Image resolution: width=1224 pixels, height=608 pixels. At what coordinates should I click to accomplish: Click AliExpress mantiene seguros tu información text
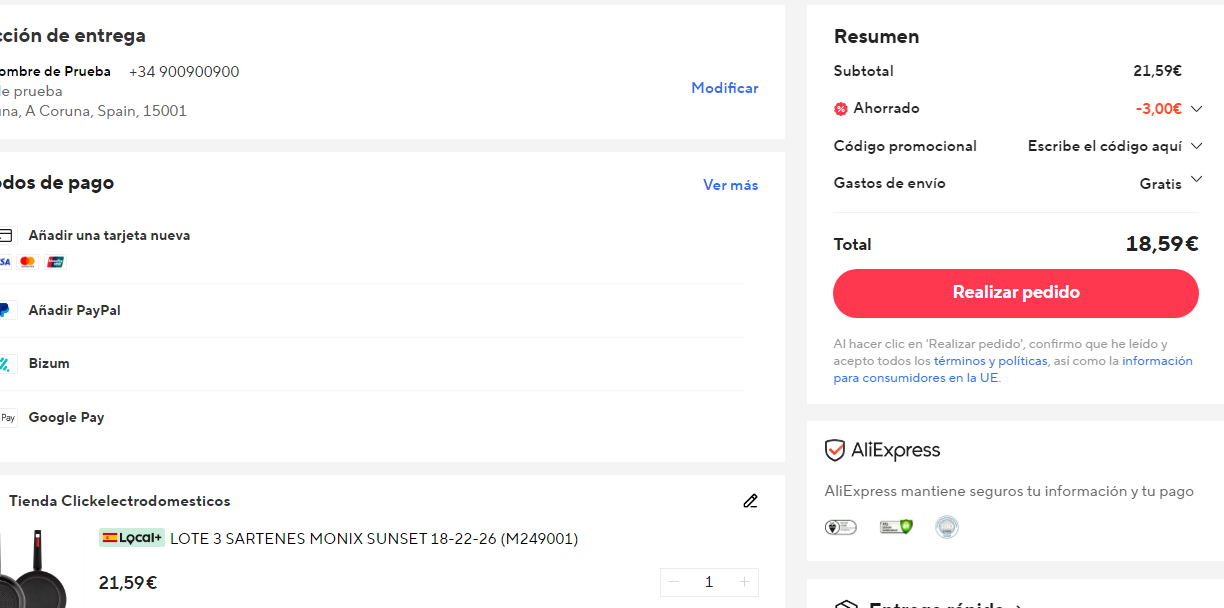[1009, 492]
